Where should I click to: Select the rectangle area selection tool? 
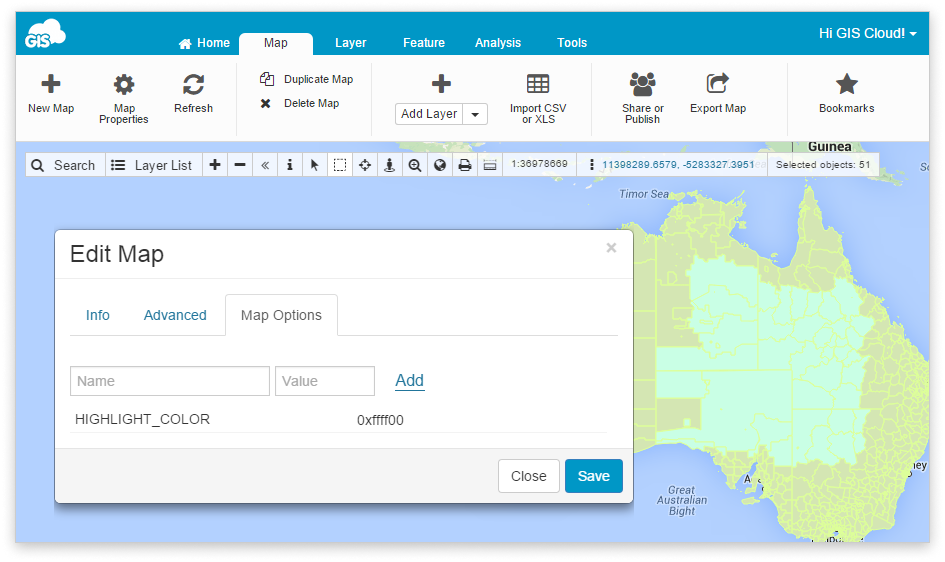coord(340,165)
